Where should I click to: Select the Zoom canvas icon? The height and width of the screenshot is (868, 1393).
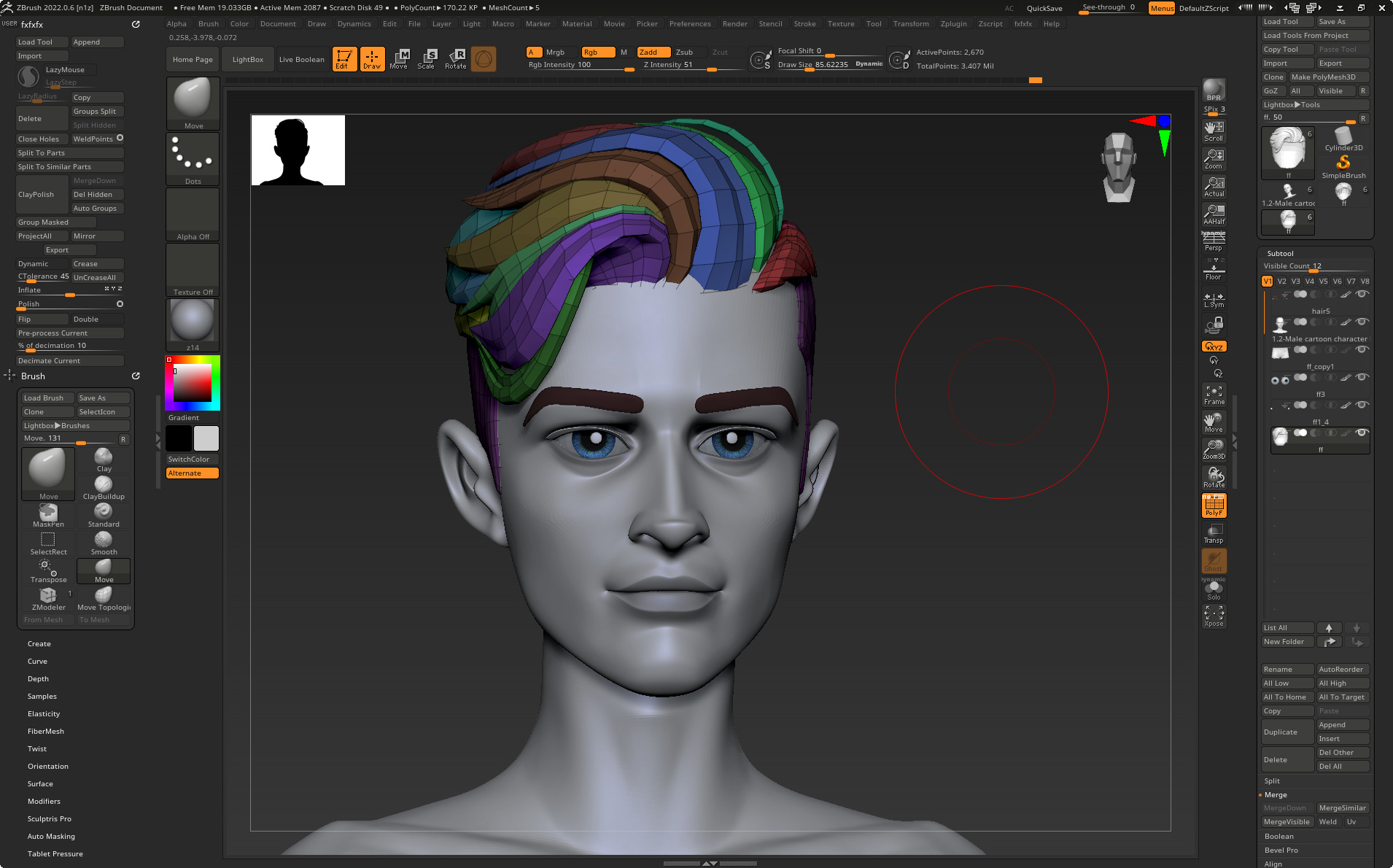1214,159
